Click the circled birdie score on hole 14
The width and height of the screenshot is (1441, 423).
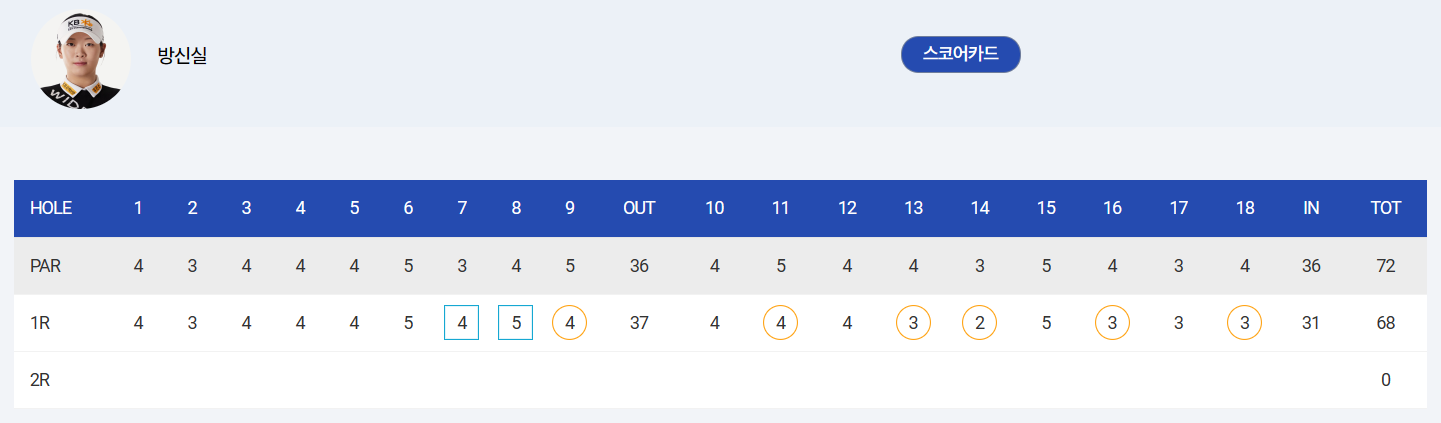(980, 323)
